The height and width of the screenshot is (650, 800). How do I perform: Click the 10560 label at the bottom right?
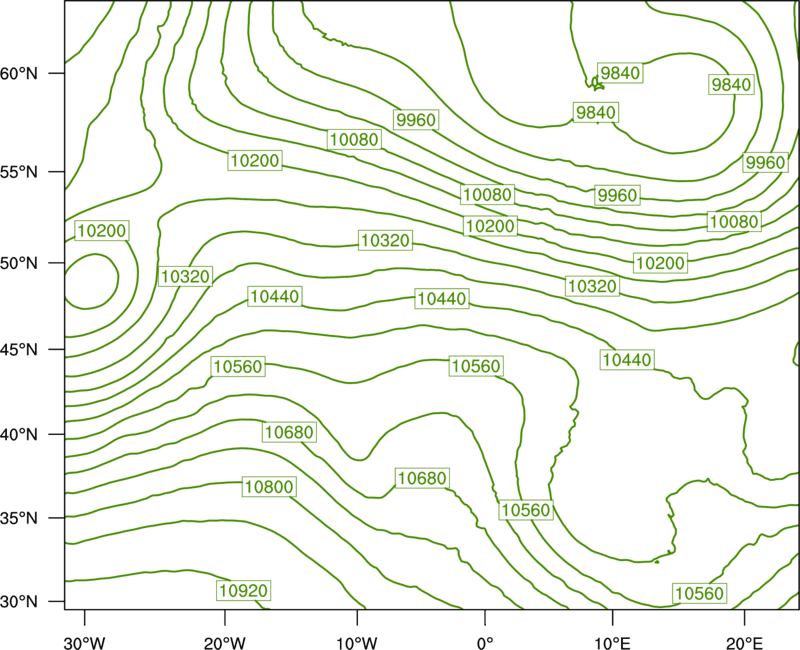(x=699, y=593)
